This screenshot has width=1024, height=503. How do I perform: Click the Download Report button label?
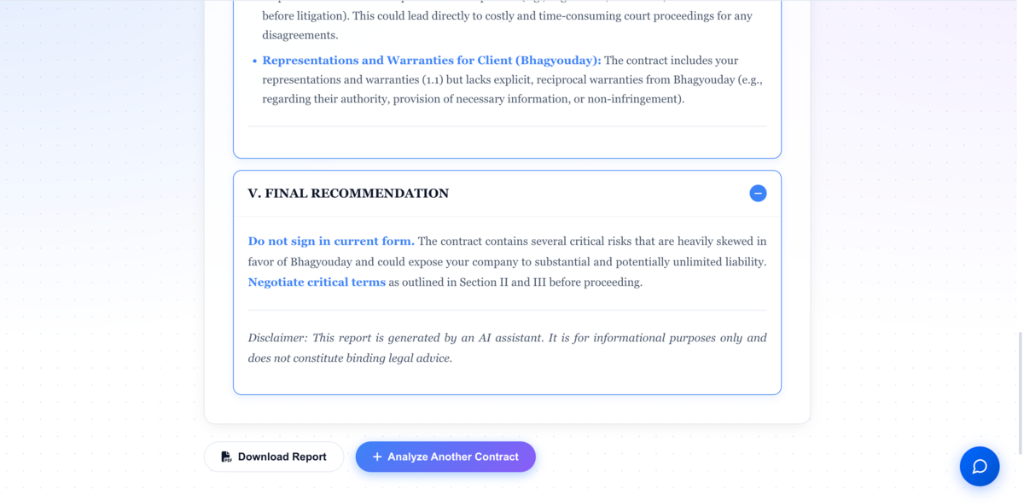tap(282, 457)
